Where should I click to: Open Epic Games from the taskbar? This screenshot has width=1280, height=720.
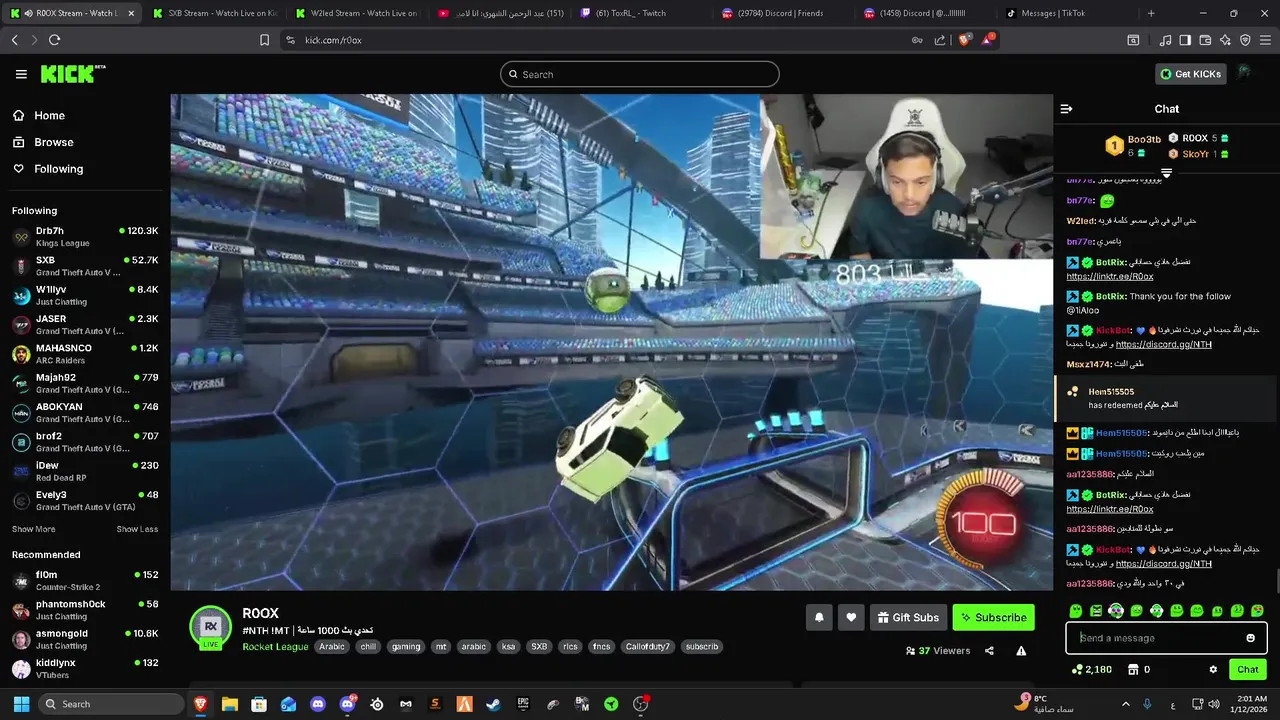(523, 704)
